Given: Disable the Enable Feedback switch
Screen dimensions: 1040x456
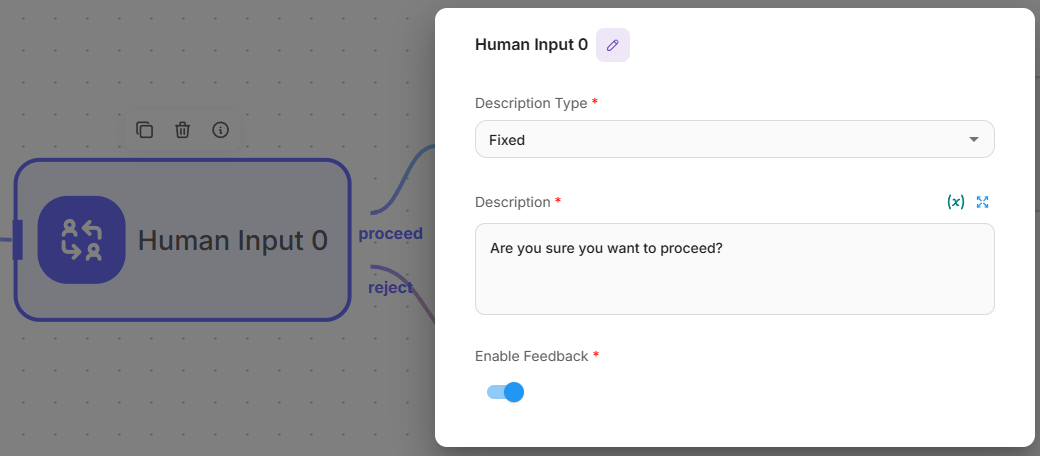Looking at the screenshot, I should point(505,392).
